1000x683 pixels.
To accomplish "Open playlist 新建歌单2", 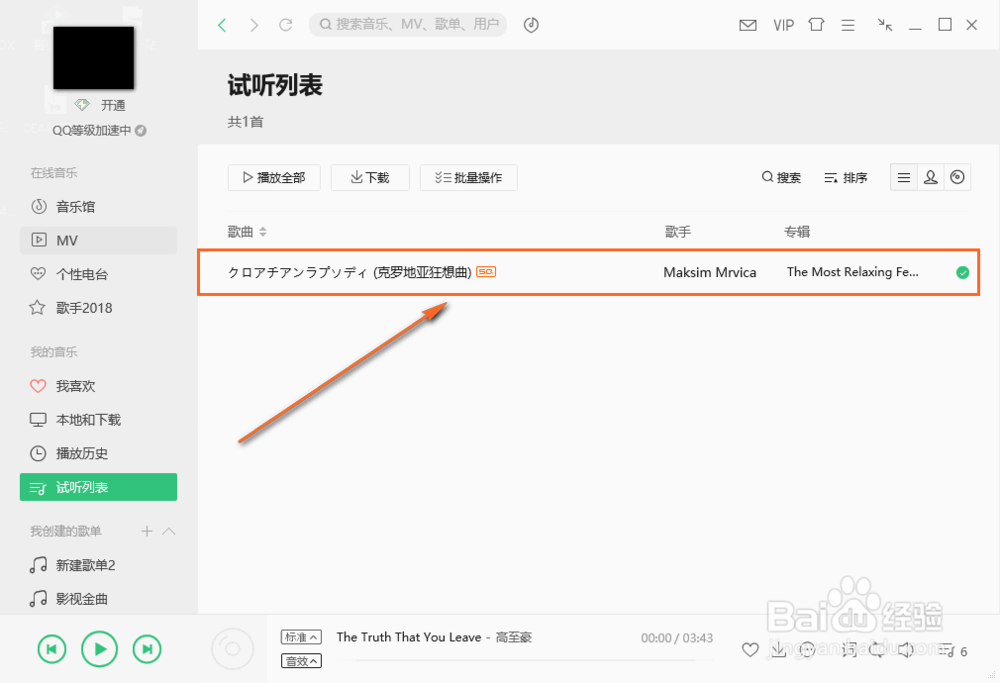I will tap(98, 565).
